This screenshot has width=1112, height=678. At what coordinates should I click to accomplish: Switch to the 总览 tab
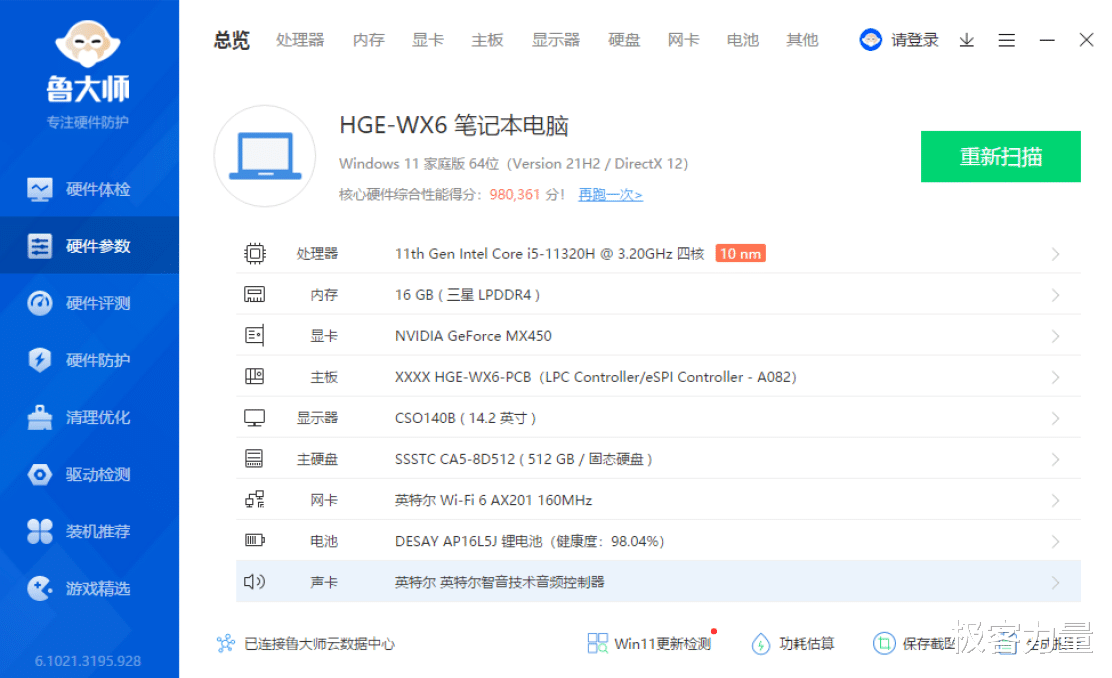point(232,40)
